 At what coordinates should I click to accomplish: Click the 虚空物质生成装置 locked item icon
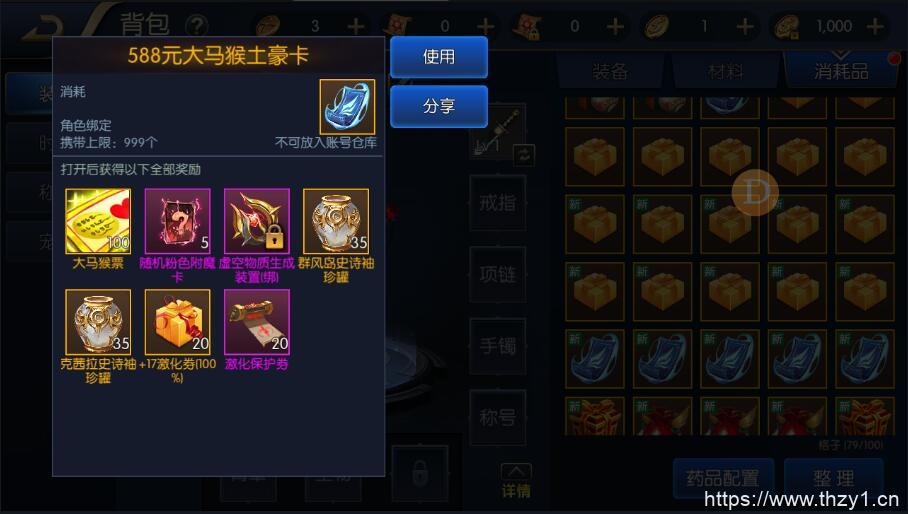tap(257, 221)
